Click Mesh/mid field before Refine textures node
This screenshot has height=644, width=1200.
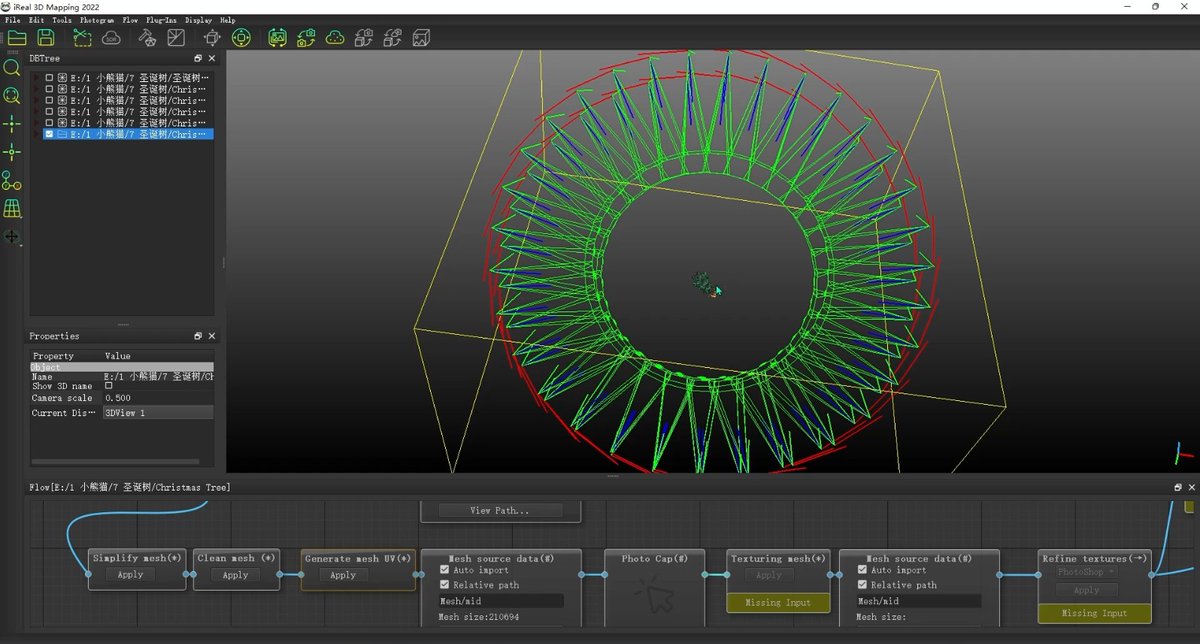918,601
